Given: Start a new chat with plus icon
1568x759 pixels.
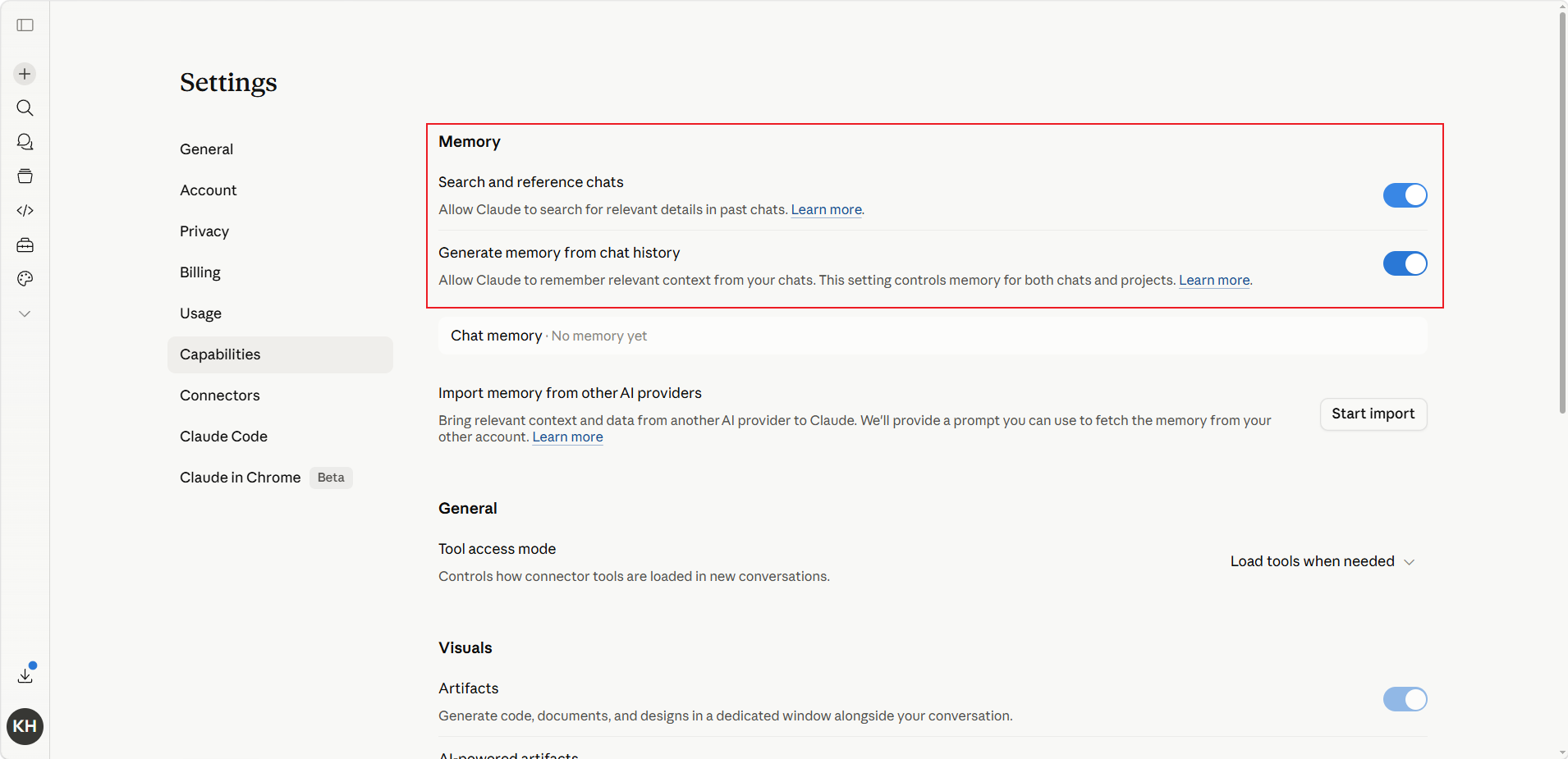Looking at the screenshot, I should click(x=25, y=74).
